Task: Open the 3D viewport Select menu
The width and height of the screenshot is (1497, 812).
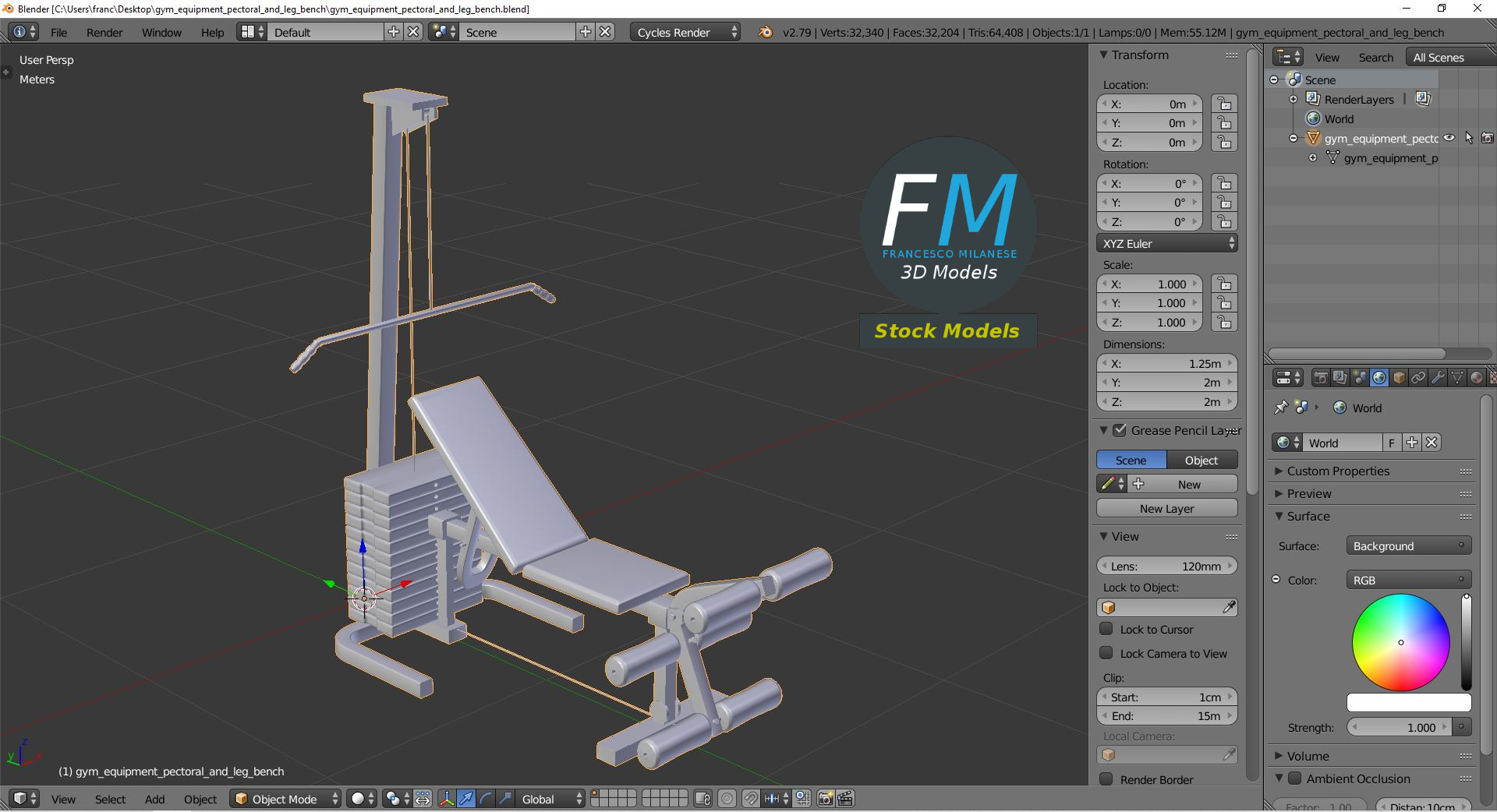Action: [x=110, y=799]
